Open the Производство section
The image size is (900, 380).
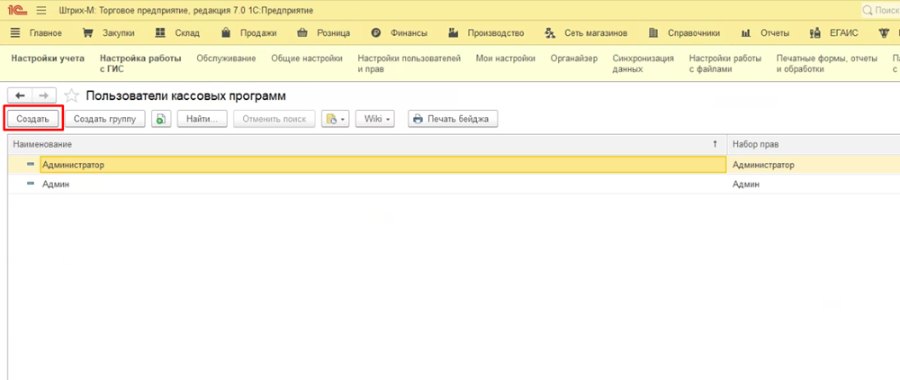coord(496,33)
